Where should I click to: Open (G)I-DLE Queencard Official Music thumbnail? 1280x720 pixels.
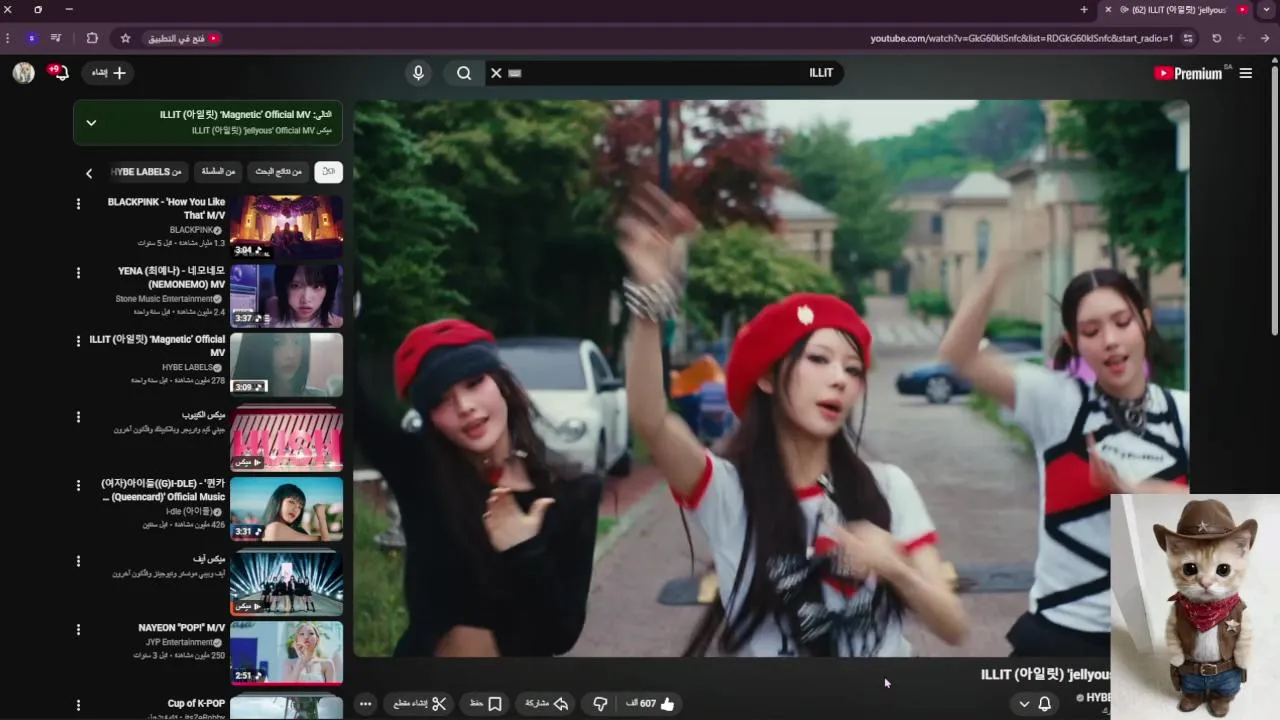click(286, 509)
